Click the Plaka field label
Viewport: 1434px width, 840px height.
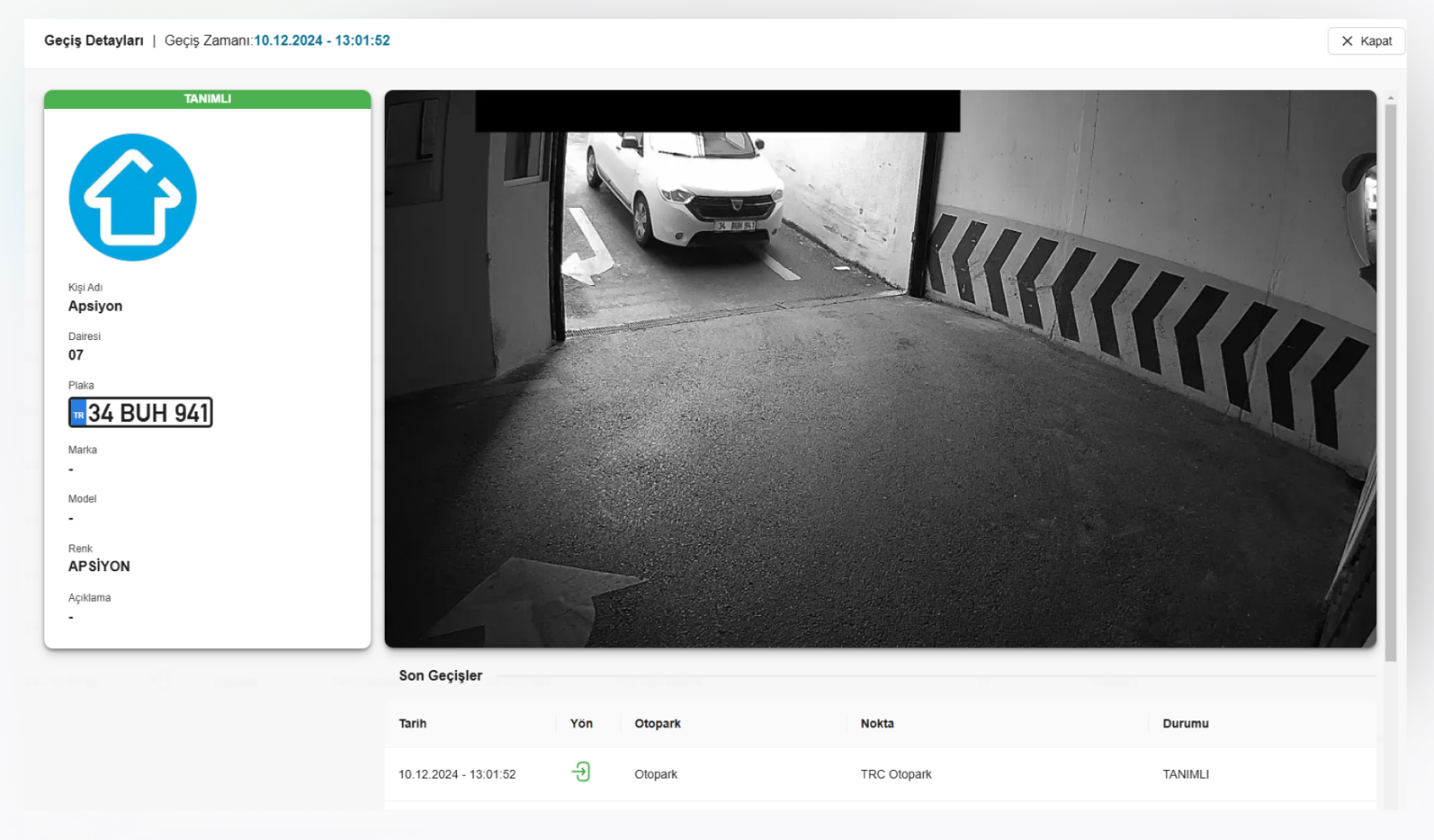tap(81, 385)
